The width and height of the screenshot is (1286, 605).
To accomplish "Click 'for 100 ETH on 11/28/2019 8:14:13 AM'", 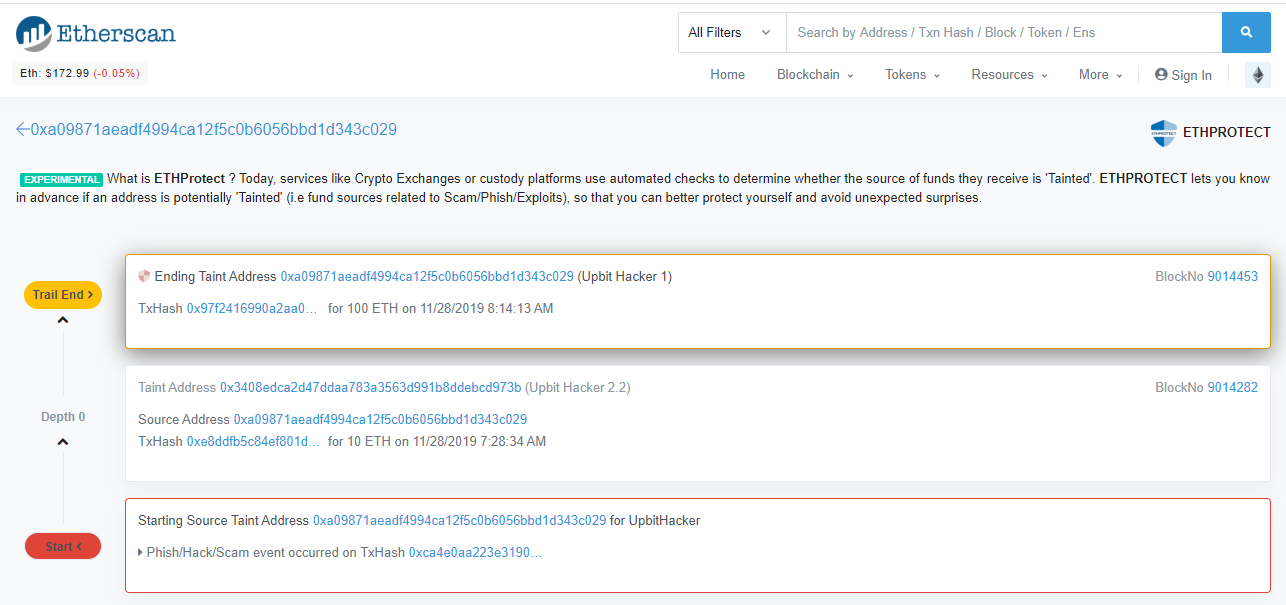I will click(441, 308).
